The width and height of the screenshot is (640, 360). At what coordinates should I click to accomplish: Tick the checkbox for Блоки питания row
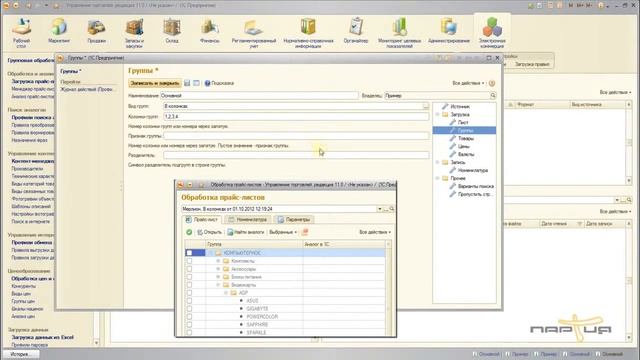(x=189, y=277)
